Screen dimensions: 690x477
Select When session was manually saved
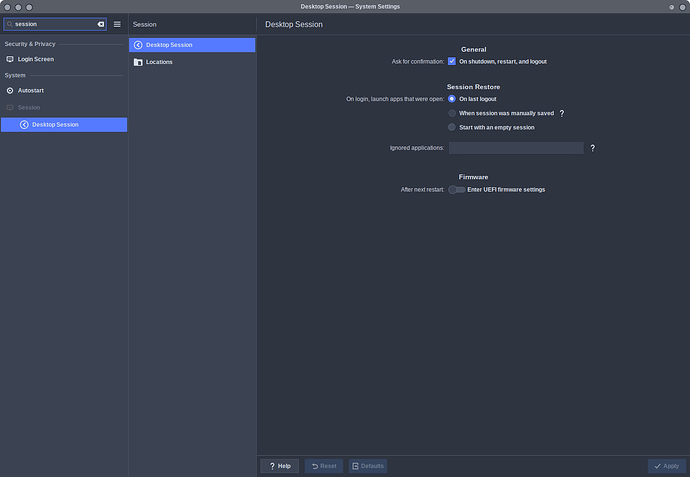click(x=451, y=113)
